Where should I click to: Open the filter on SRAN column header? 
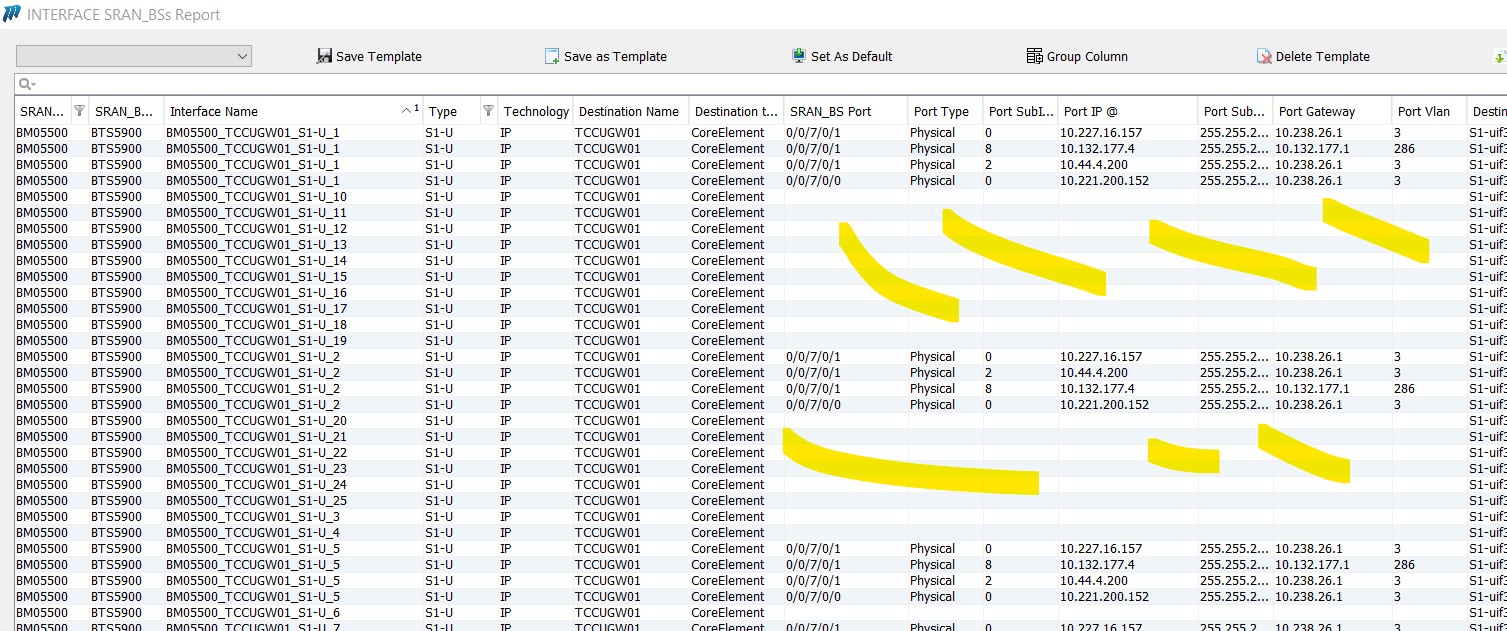click(x=80, y=111)
